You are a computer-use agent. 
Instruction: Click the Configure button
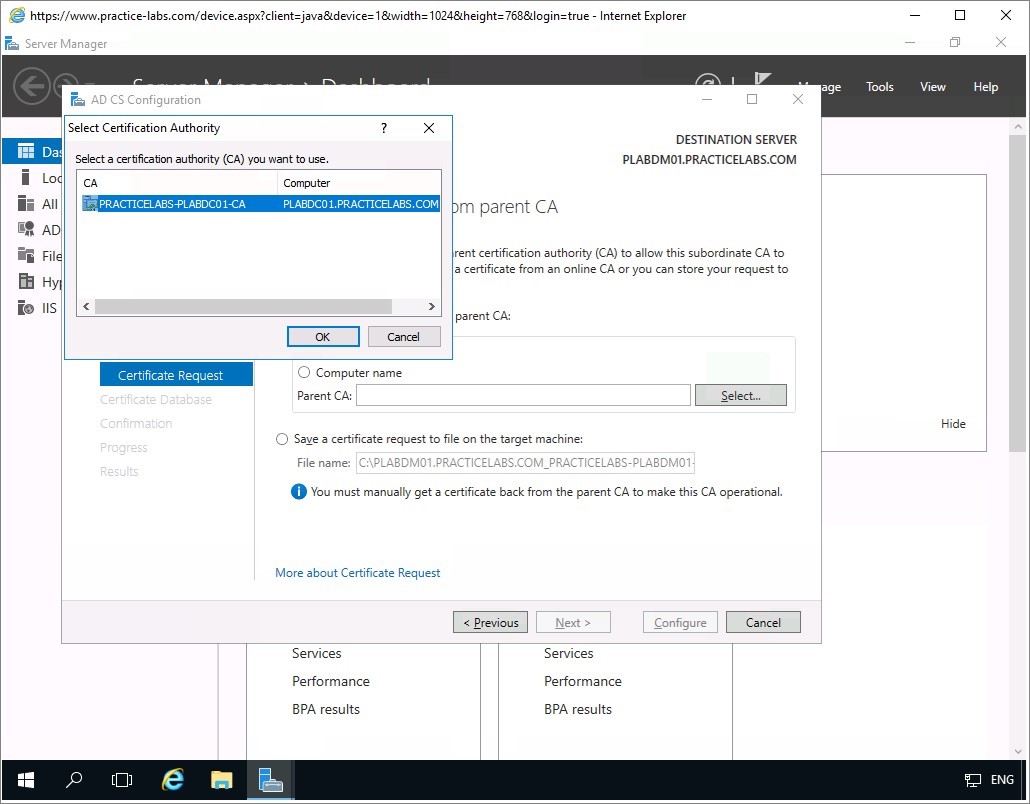tap(680, 622)
